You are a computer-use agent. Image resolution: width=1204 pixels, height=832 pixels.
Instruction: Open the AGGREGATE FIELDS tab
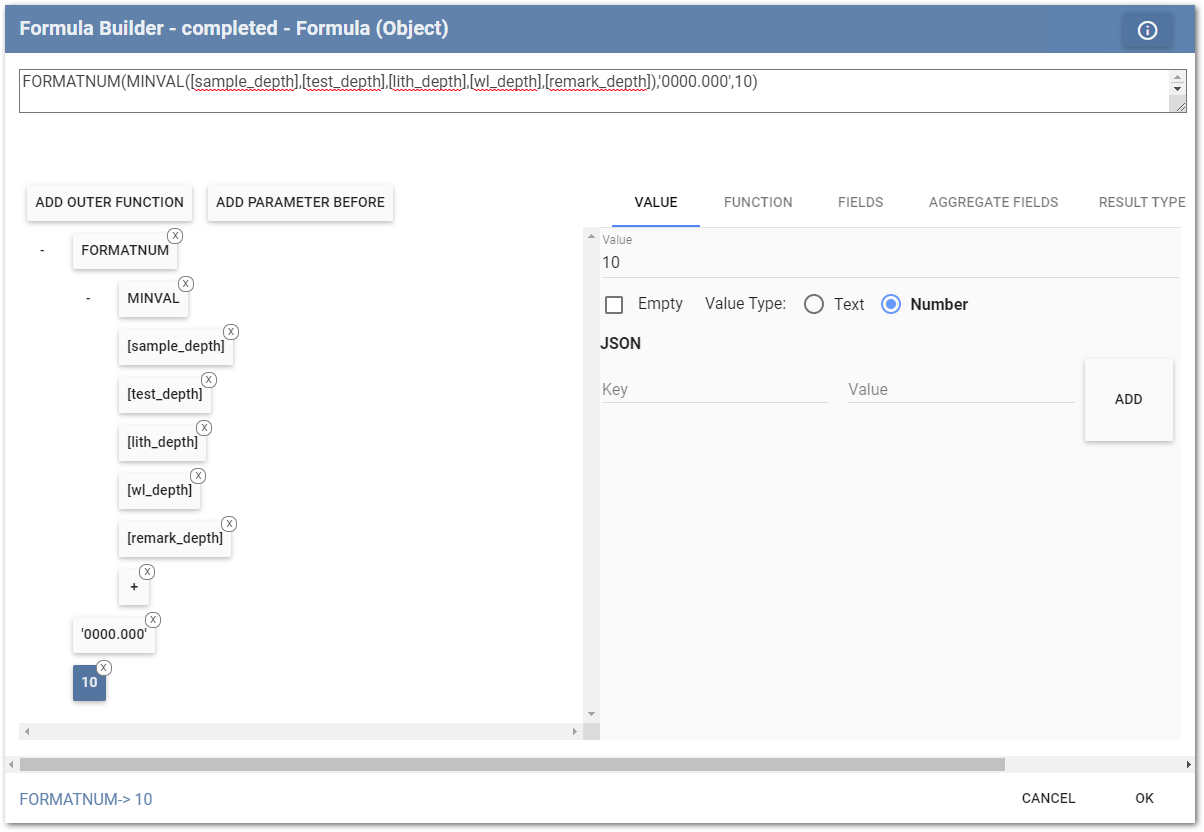(993, 202)
